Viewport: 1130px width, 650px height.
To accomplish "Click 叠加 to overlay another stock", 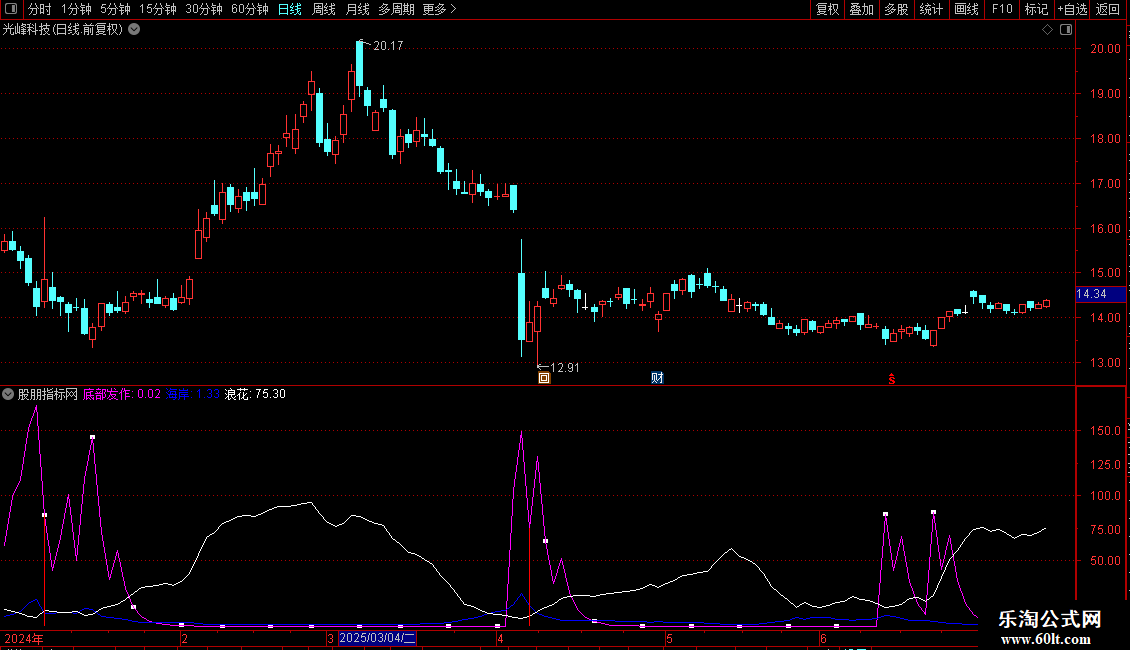I will pos(862,9).
